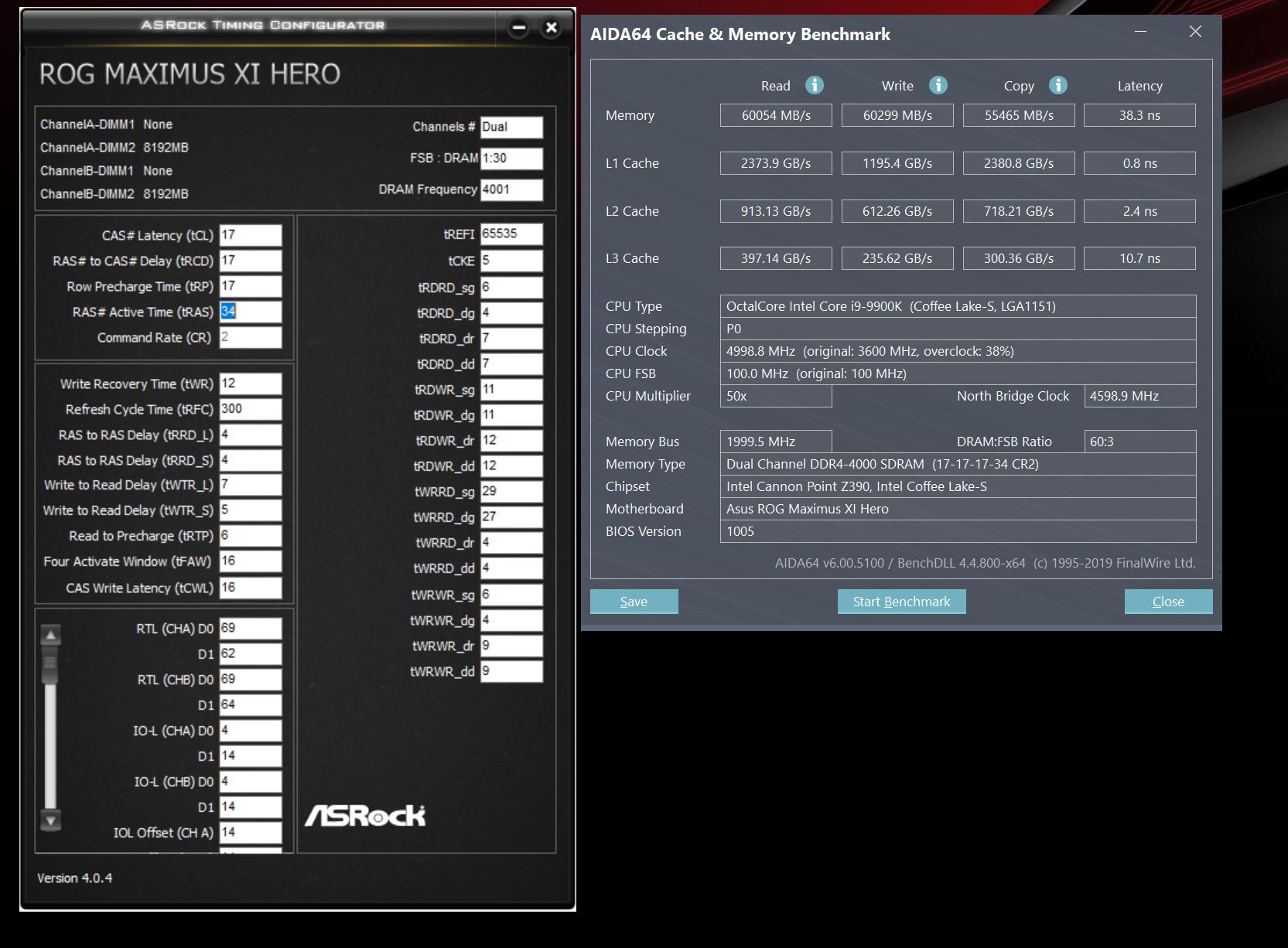Select the Channels # field

(511, 127)
